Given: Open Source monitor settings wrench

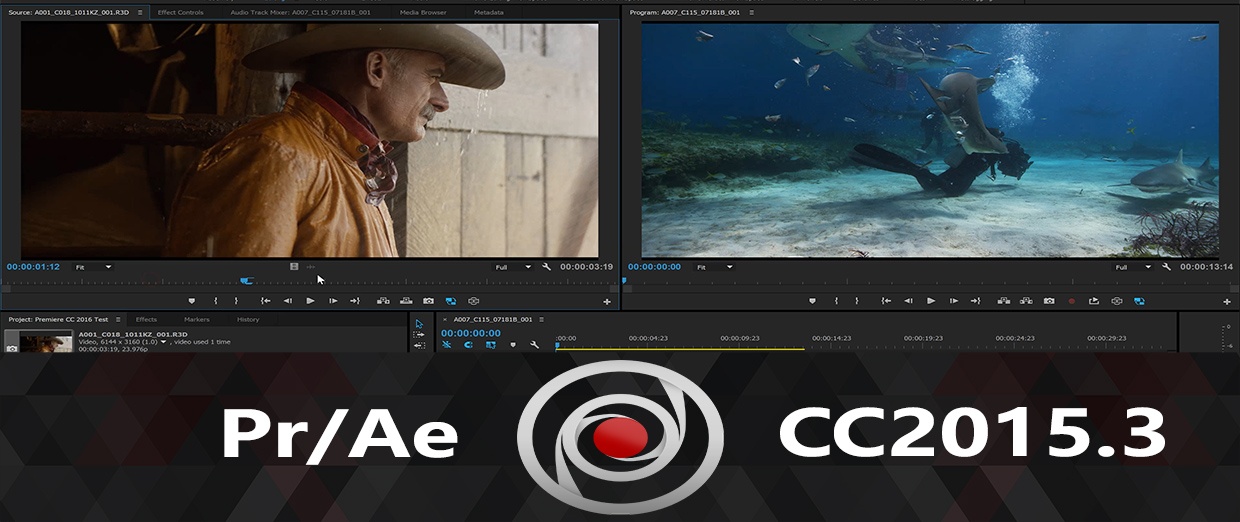Looking at the screenshot, I should coord(546,267).
